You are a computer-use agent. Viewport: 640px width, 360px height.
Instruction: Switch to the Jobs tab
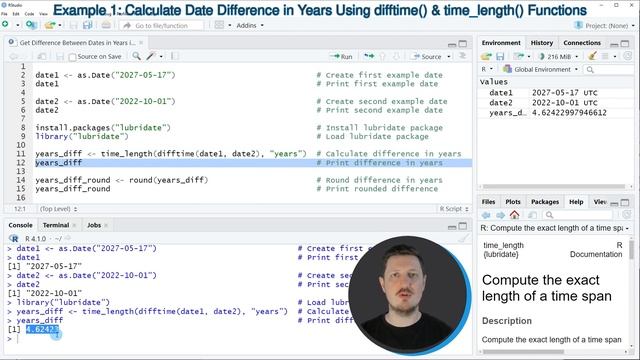tap(94, 225)
